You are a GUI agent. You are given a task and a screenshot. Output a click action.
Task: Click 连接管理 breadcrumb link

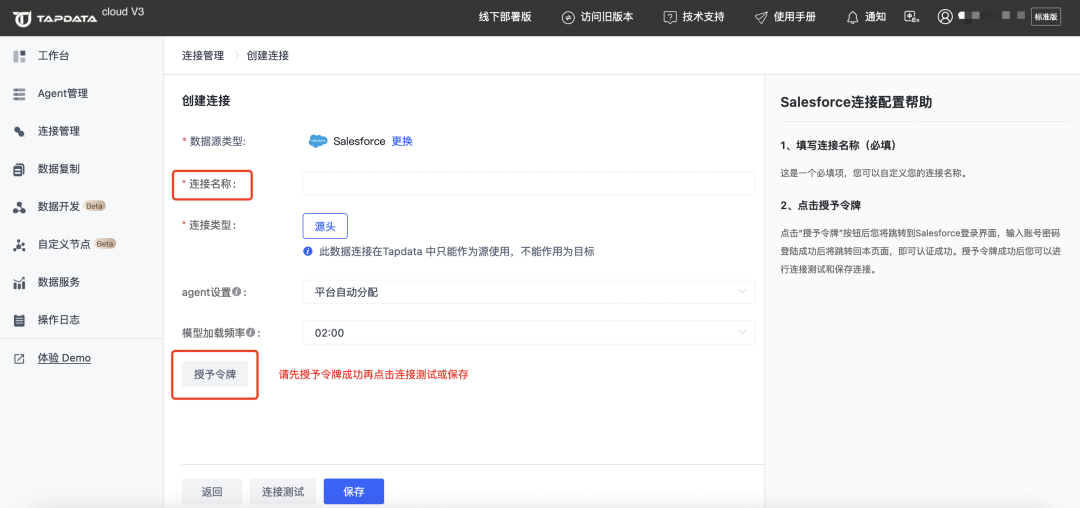[x=203, y=56]
